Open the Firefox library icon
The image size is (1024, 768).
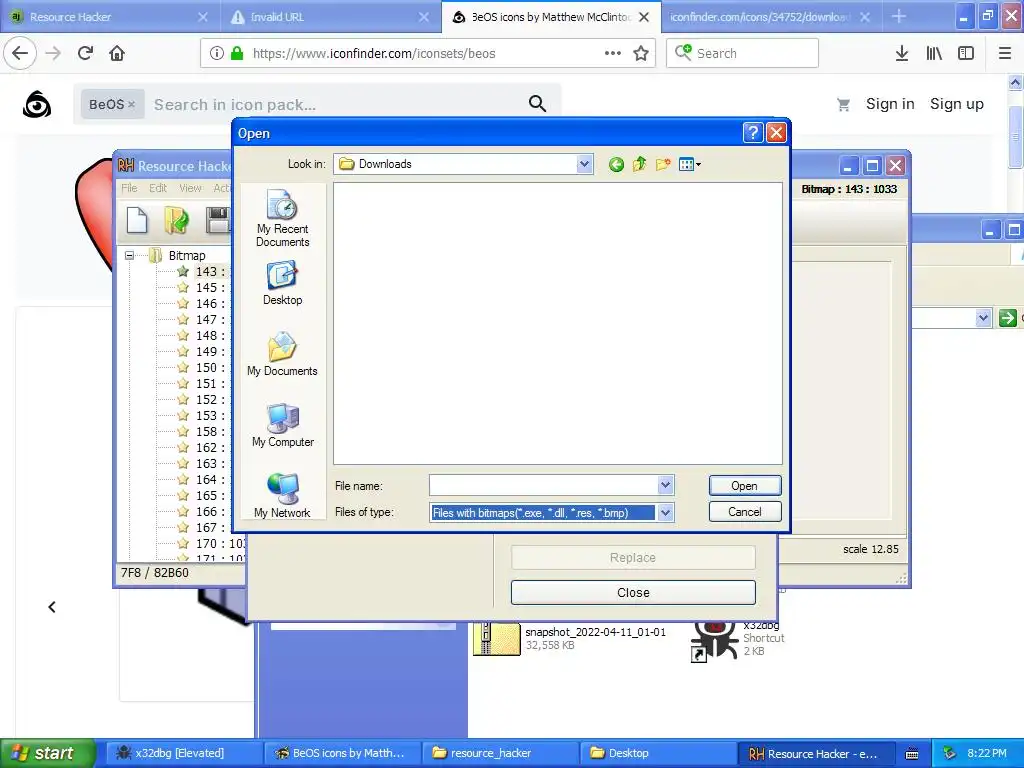pyautogui.click(x=934, y=53)
